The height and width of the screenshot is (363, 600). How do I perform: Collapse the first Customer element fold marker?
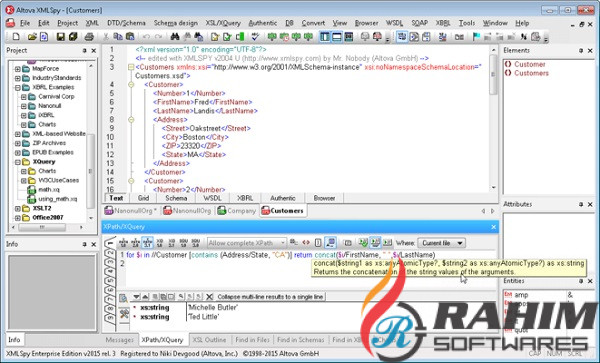131,85
